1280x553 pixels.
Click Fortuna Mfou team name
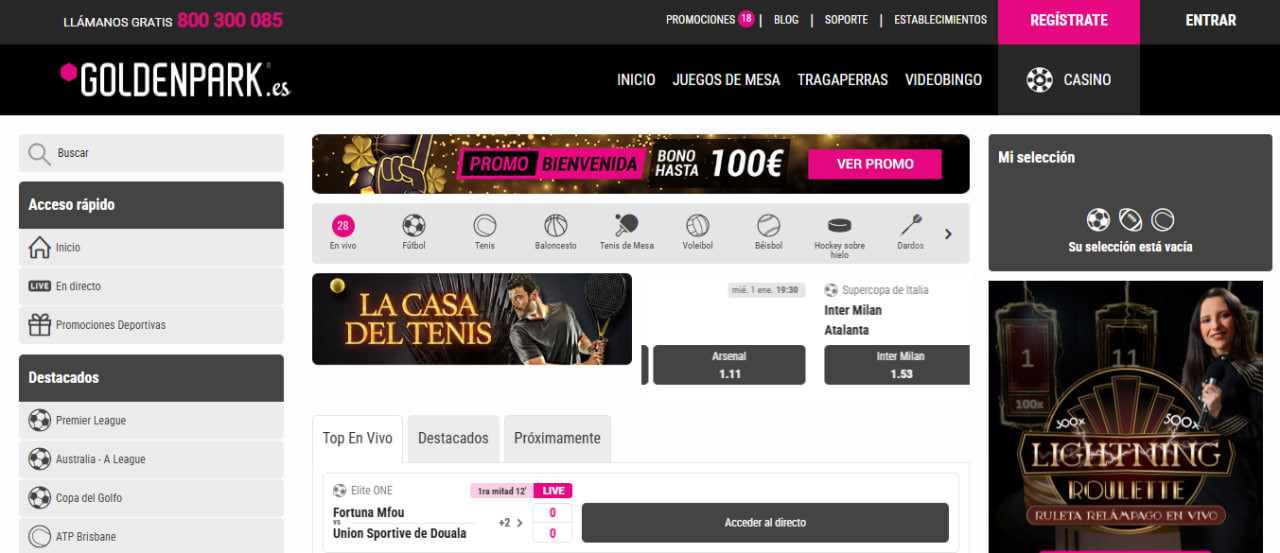[369, 513]
